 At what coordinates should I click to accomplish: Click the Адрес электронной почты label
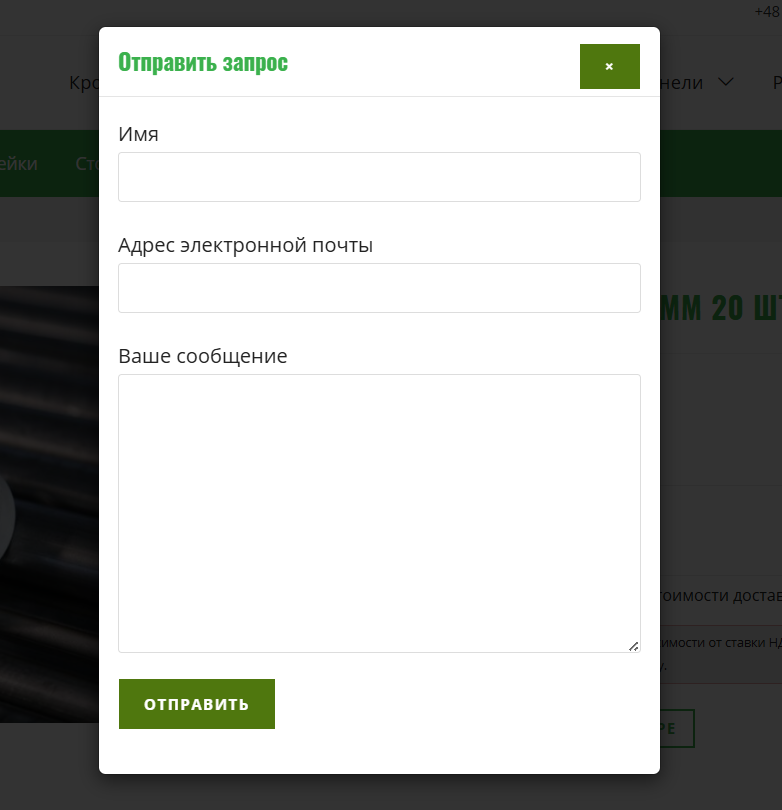point(245,245)
